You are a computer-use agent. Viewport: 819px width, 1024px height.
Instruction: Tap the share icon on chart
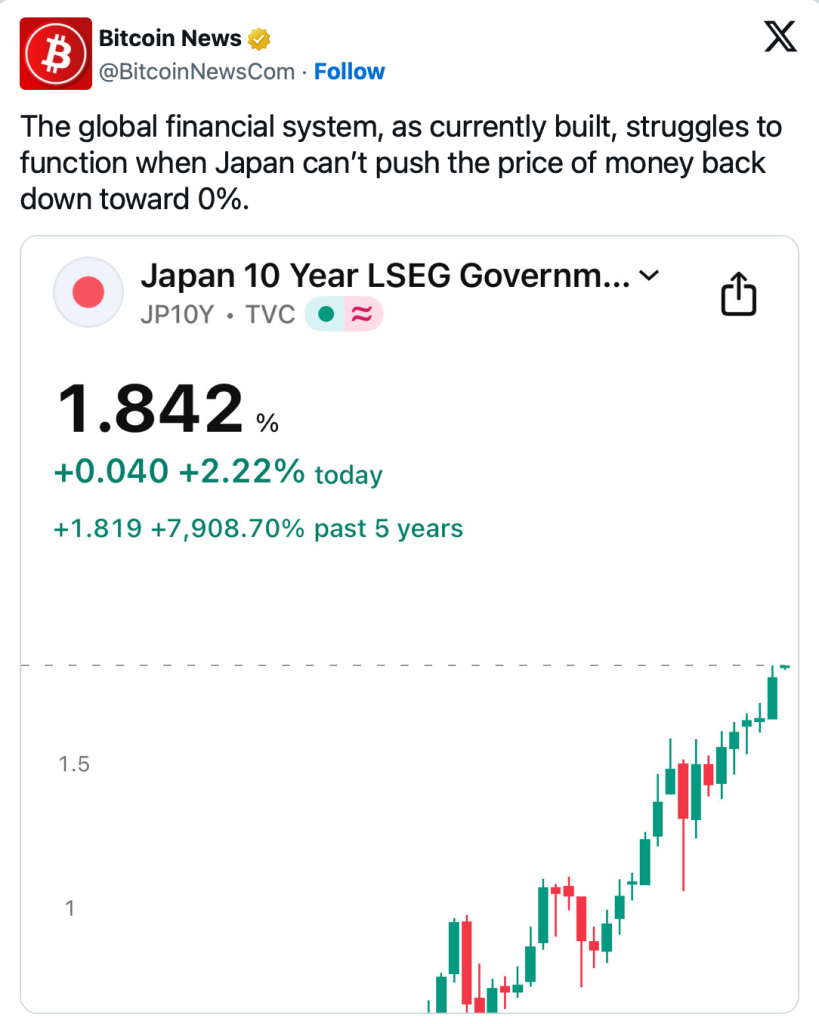pos(739,295)
